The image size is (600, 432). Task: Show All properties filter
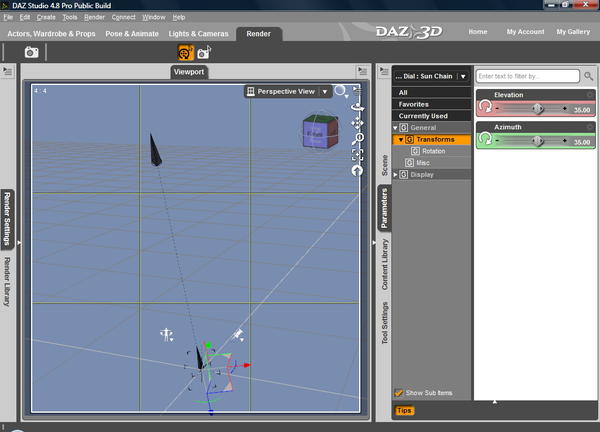432,92
